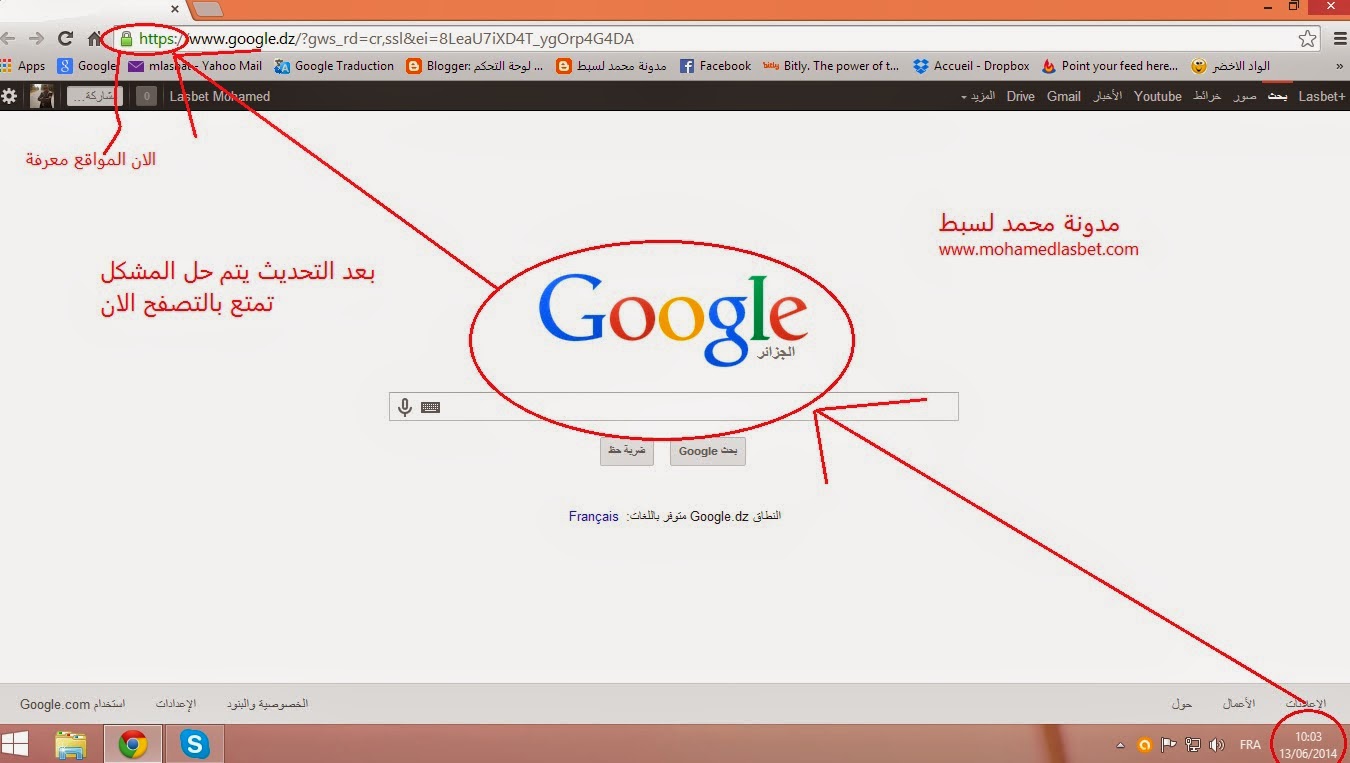
Task: Open Drive from the Google bar
Action: click(1021, 96)
